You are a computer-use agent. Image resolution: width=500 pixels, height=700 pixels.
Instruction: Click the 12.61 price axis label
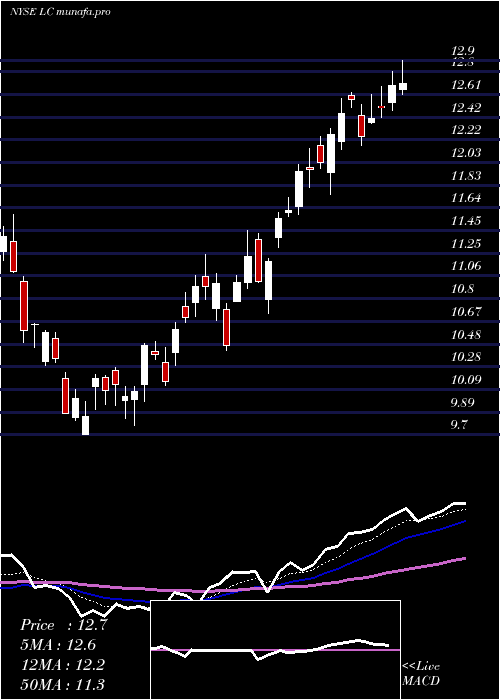(467, 85)
